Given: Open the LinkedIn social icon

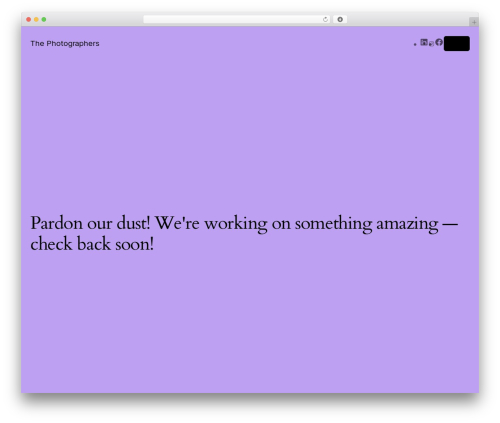Looking at the screenshot, I should pos(424,42).
